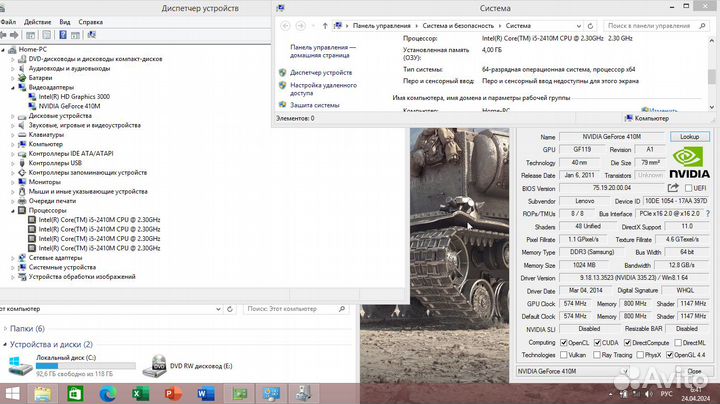Viewport: 720px width, 404px height.
Task: Click the Контроллеры USB device icon
Action: click(x=22, y=163)
